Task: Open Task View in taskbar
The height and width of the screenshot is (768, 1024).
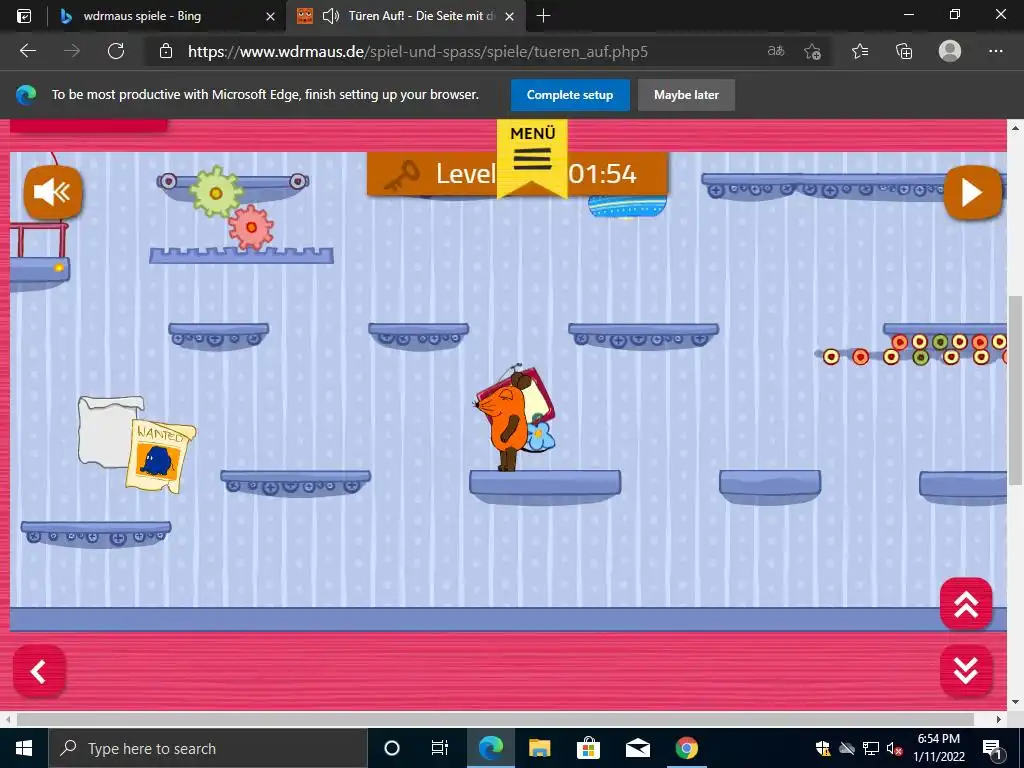Action: pyautogui.click(x=440, y=748)
